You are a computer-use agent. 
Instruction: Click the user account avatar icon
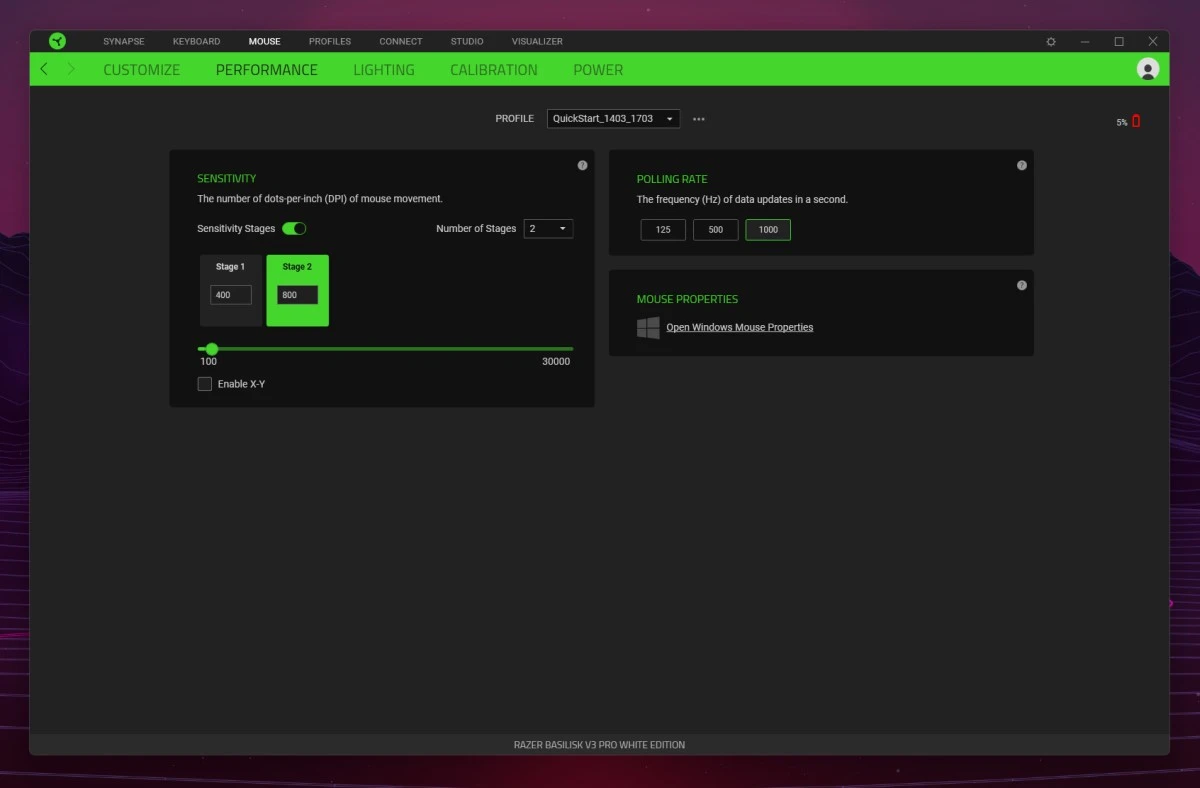pos(1147,69)
